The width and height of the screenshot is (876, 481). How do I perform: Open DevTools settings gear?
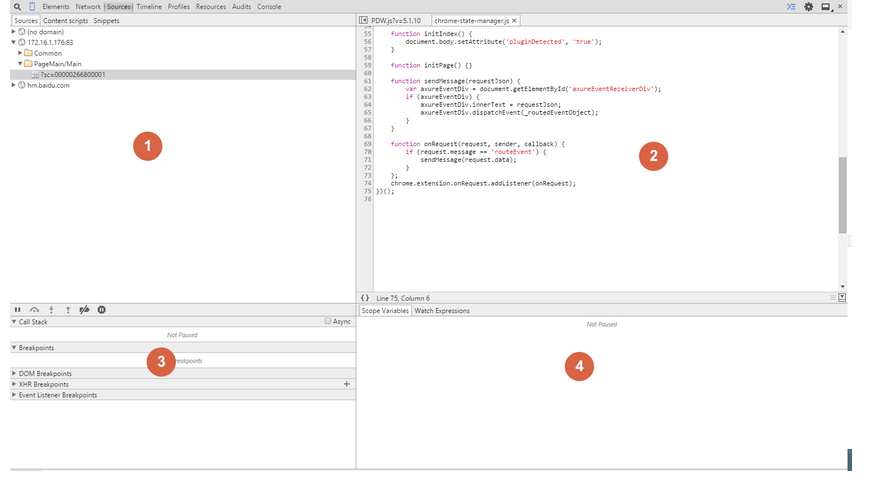[x=808, y=7]
